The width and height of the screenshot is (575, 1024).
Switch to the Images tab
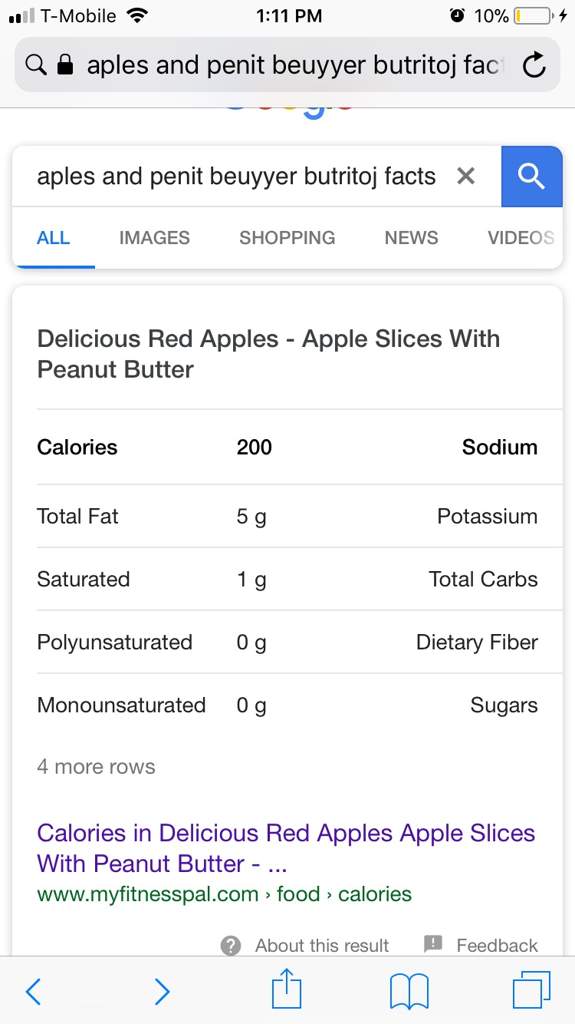pos(154,238)
